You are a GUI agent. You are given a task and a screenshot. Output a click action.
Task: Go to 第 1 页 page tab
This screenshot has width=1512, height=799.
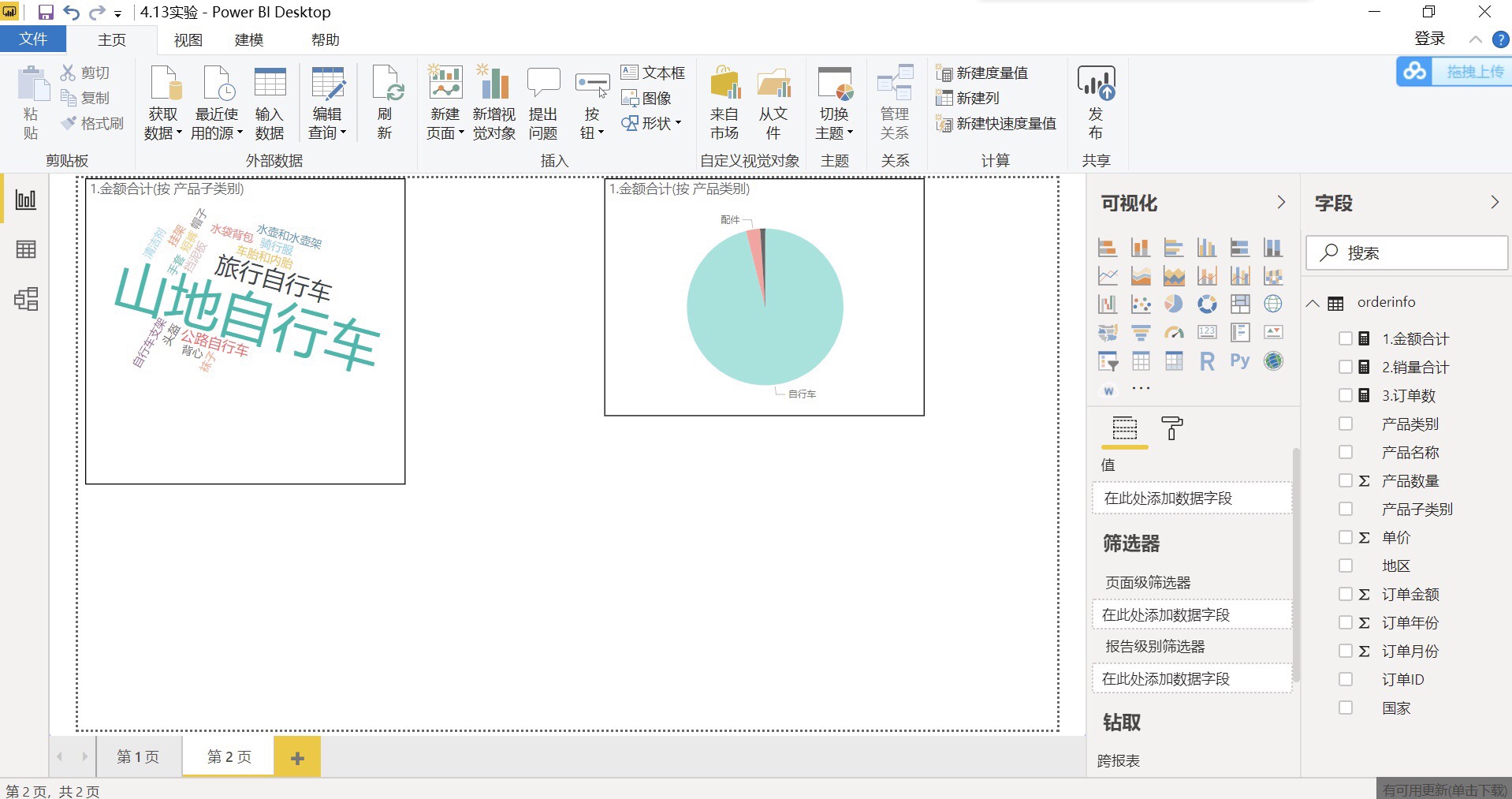coord(139,756)
